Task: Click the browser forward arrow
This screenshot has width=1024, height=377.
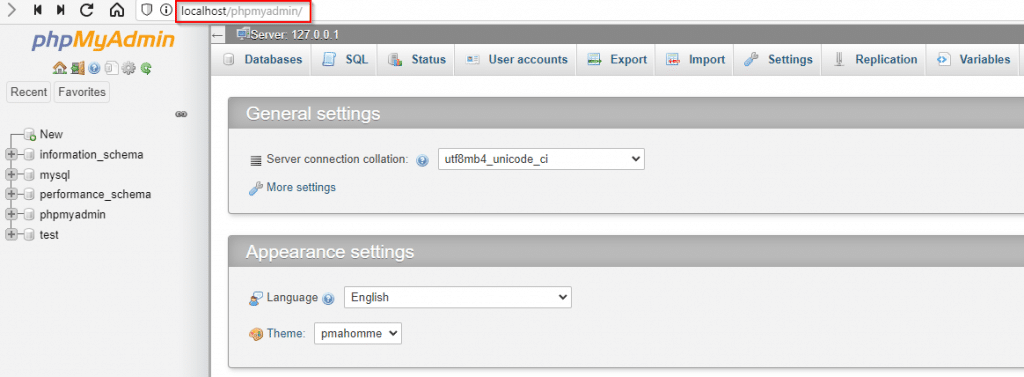Action: pos(11,9)
